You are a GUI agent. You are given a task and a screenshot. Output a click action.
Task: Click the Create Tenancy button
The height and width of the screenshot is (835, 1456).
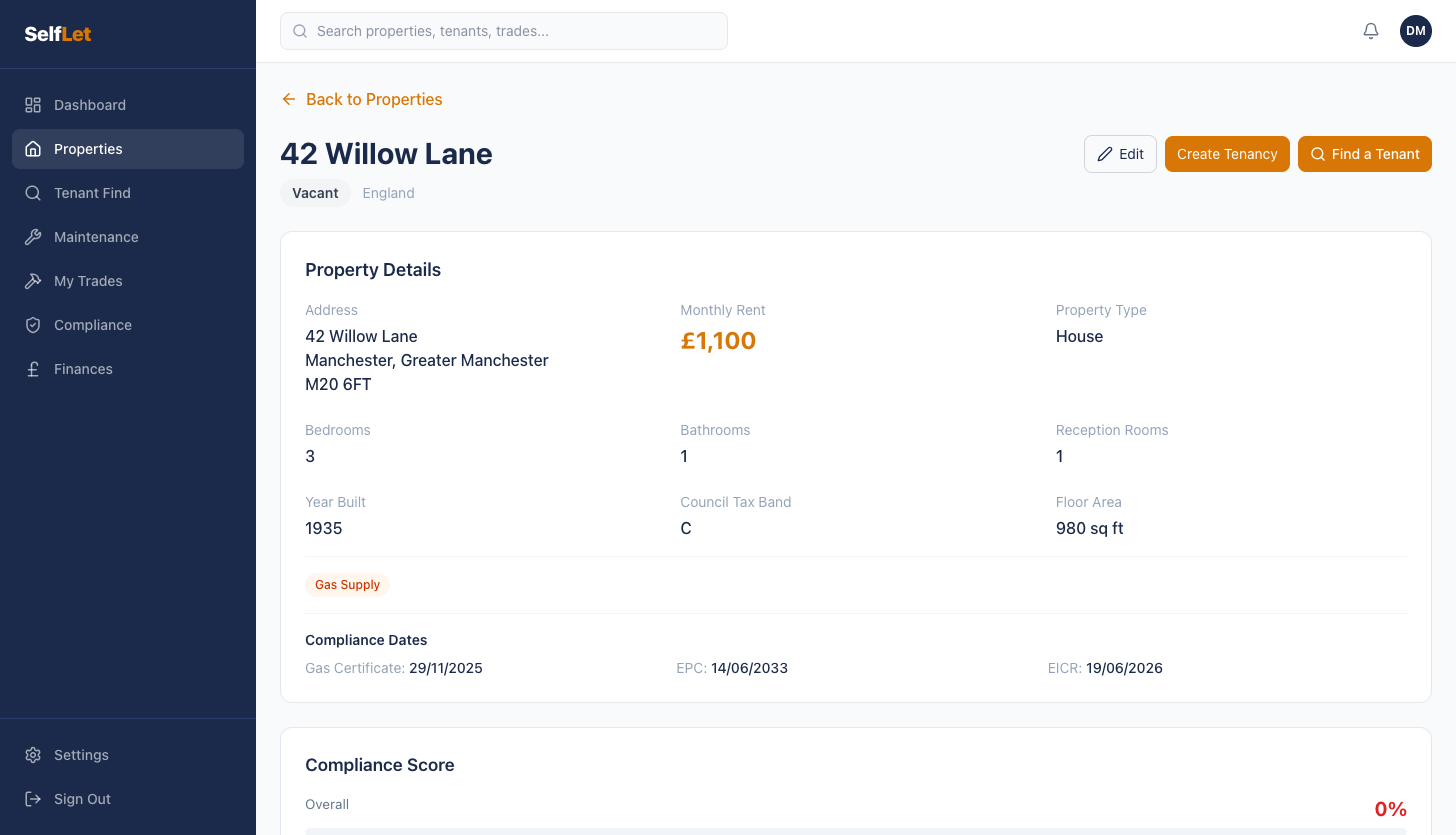click(1227, 154)
